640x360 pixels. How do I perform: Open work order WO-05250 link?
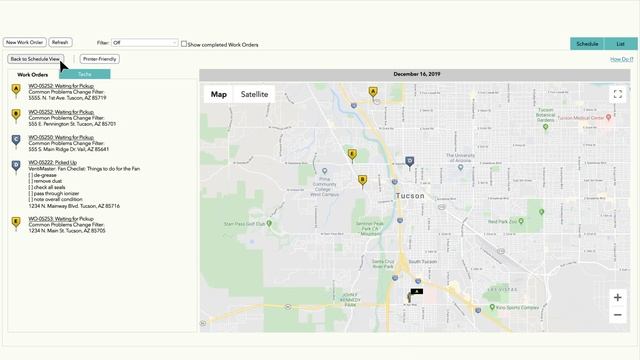tap(61, 138)
